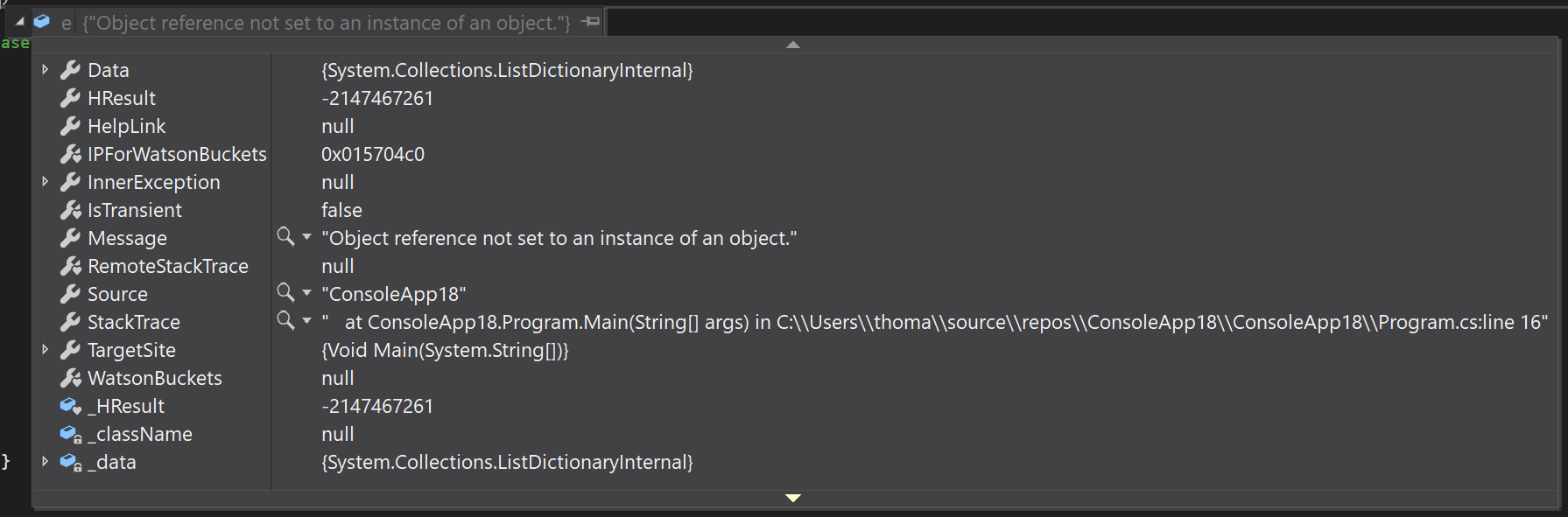Screen dimensions: 1568x517
Task: Expand the Data property node
Action: [x=45, y=69]
